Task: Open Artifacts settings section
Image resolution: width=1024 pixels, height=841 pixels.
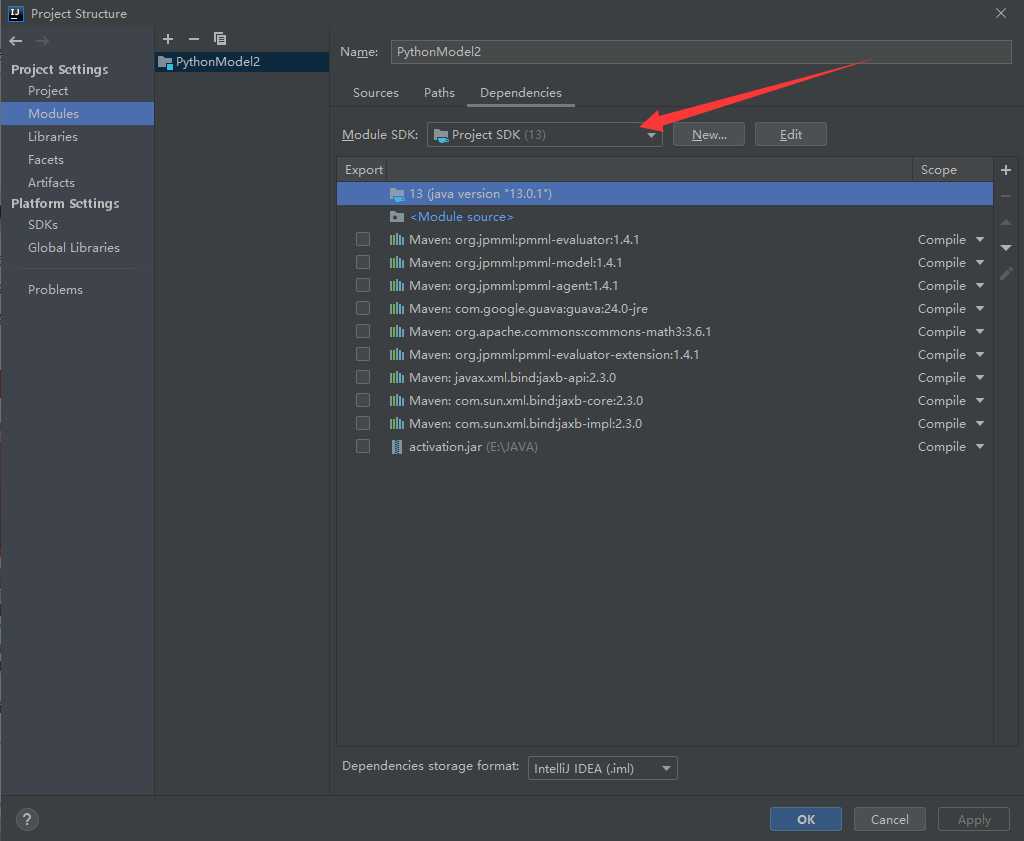Action: coord(51,183)
